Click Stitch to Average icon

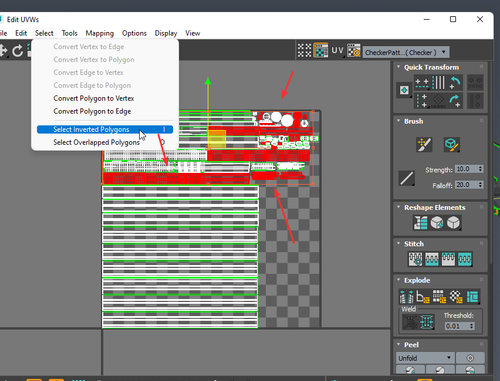pyautogui.click(x=432, y=259)
